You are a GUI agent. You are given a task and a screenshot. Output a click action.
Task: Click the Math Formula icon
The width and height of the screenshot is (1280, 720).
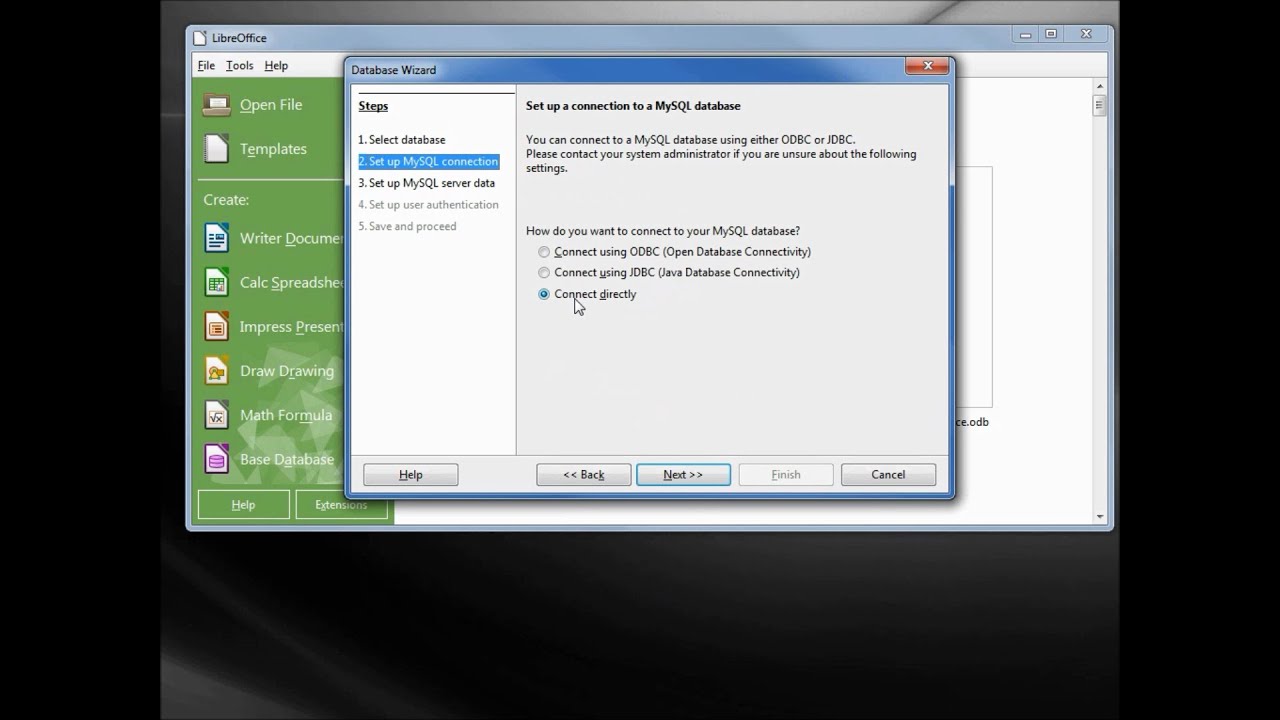tap(216, 415)
